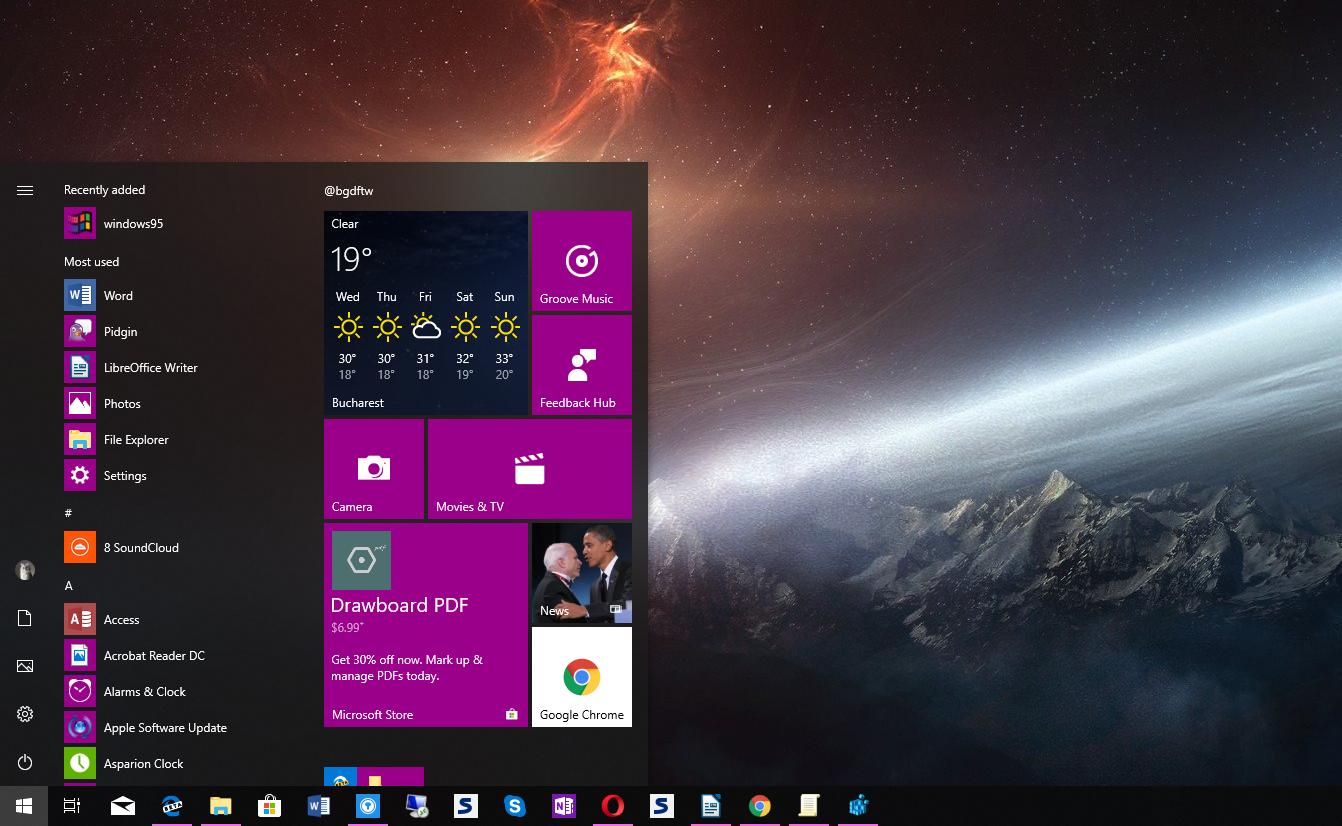Switch to Word on the taskbar
Viewport: 1342px width, 826px height.
(319, 806)
